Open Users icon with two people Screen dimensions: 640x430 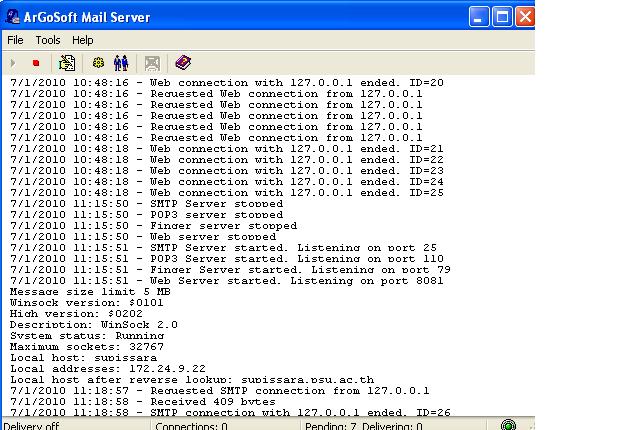pyautogui.click(x=121, y=63)
